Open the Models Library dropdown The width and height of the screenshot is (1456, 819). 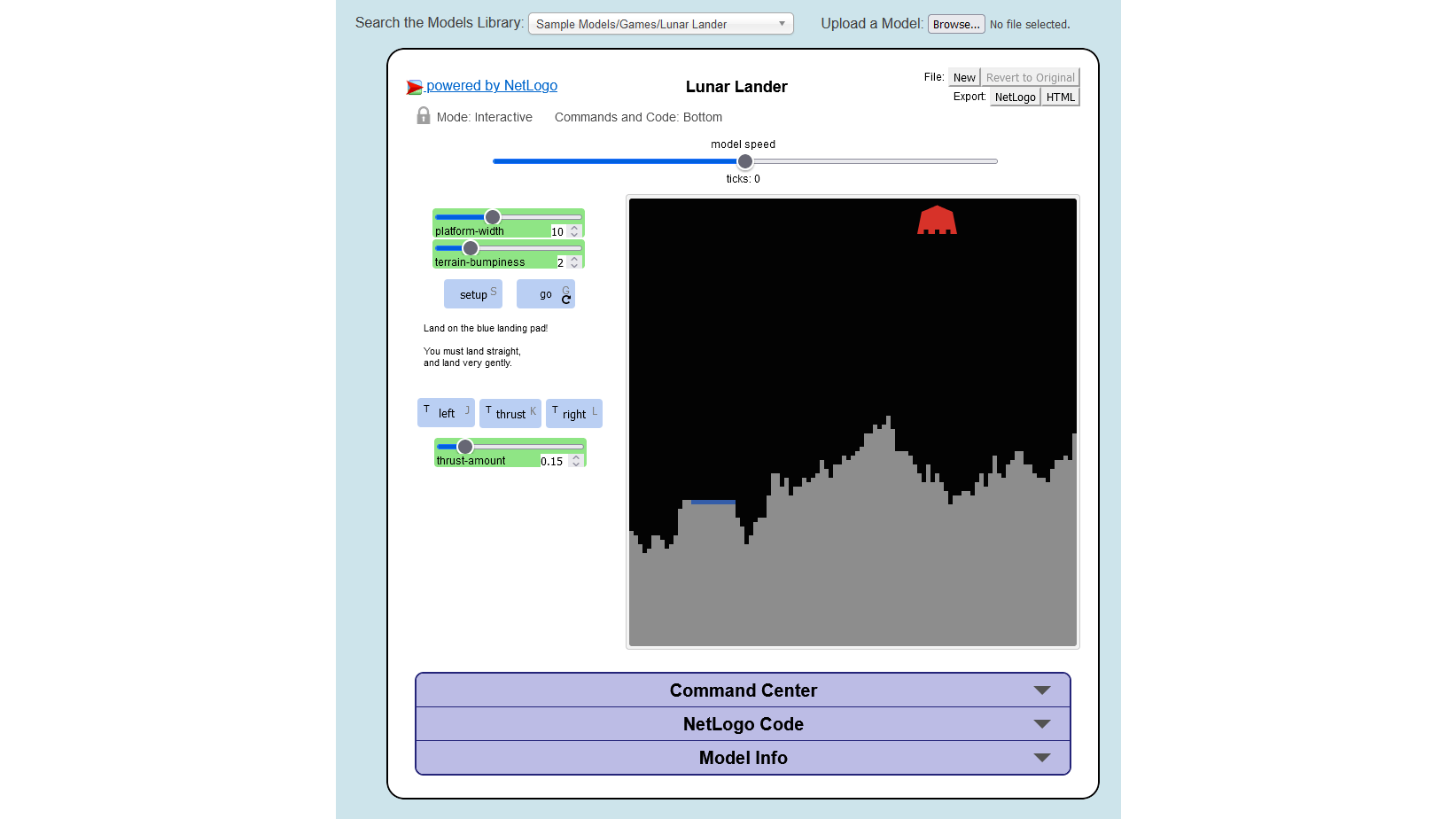pyautogui.click(x=661, y=24)
